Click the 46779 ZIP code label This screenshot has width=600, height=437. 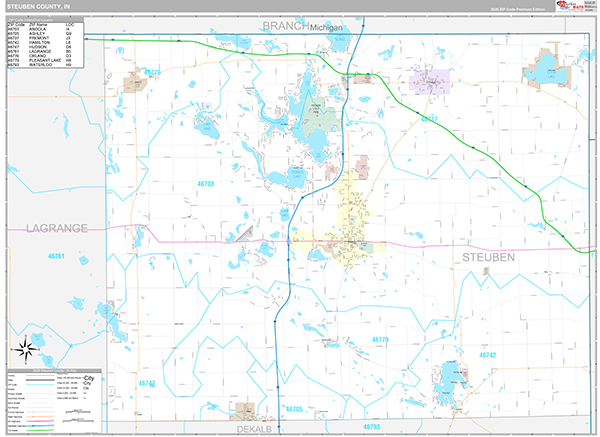(x=380, y=339)
